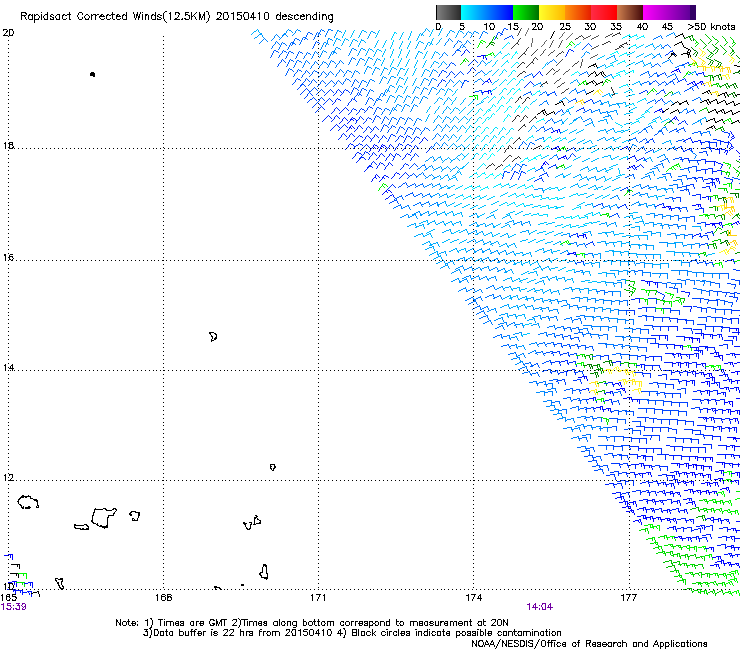Pick the red 30–35 knots legend segment
This screenshot has height=650, width=740.
pyautogui.click(x=604, y=12)
